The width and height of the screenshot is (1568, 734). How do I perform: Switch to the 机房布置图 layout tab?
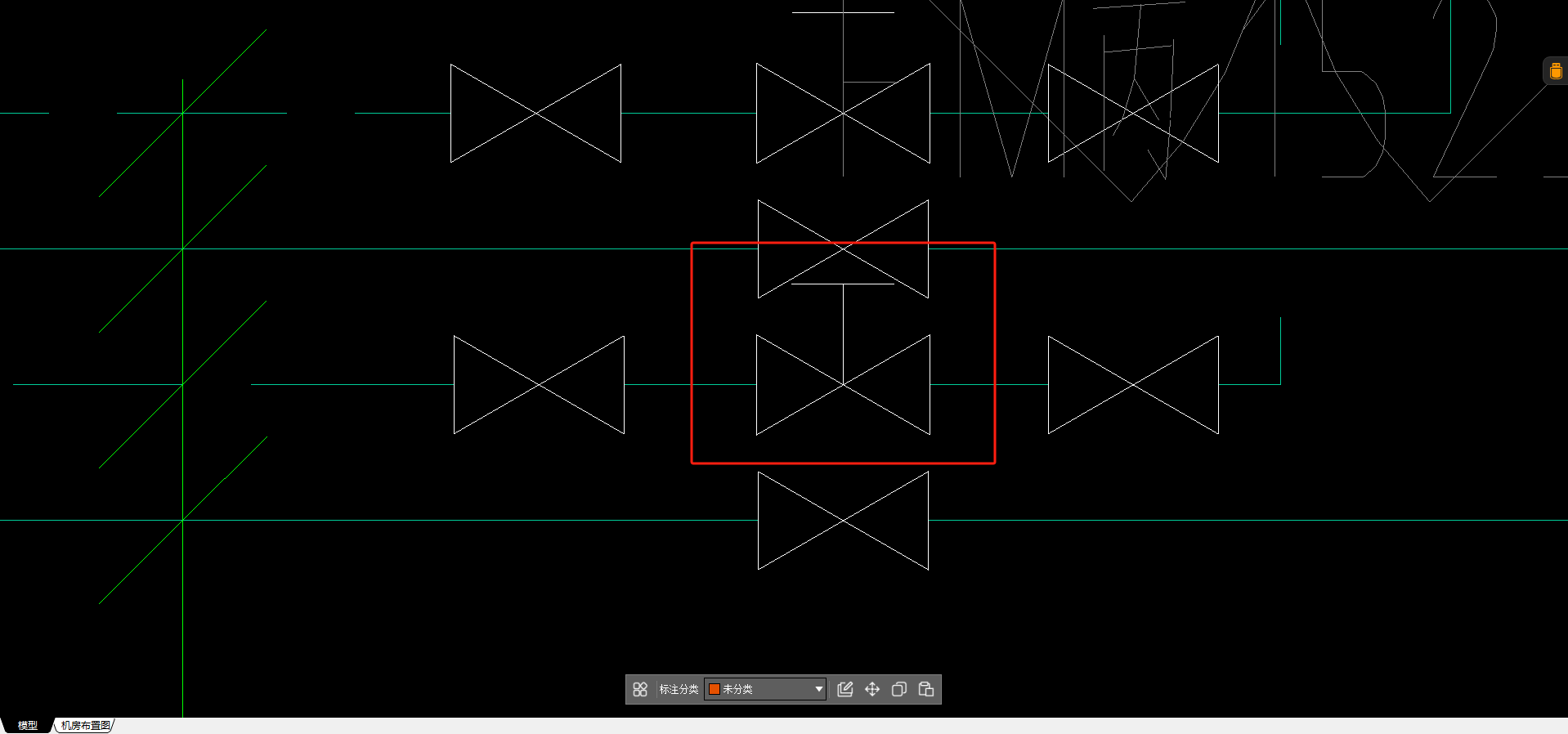point(85,726)
